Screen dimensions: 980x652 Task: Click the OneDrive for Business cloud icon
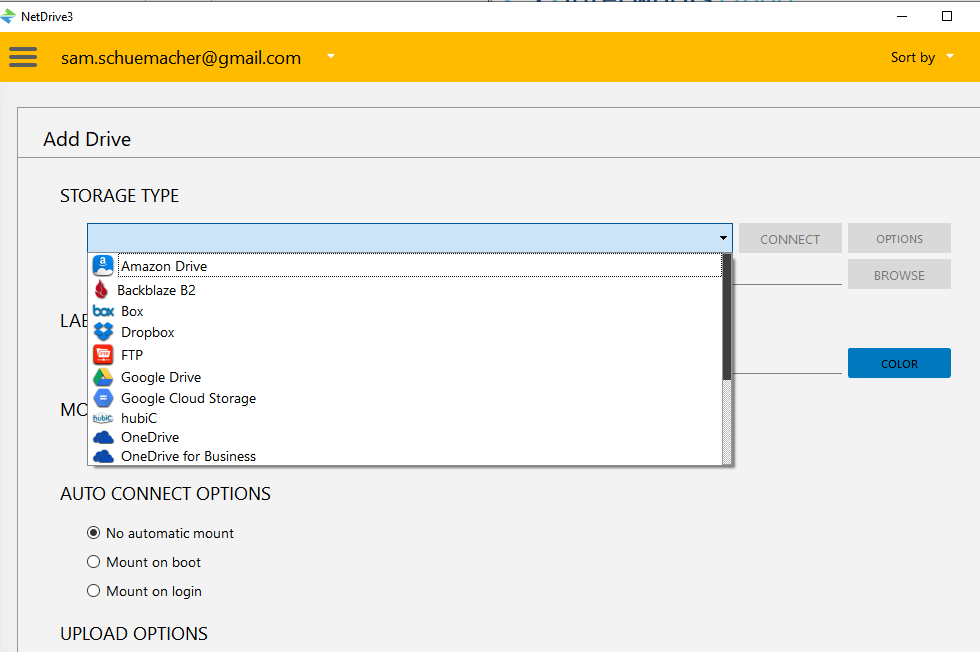pyautogui.click(x=103, y=456)
